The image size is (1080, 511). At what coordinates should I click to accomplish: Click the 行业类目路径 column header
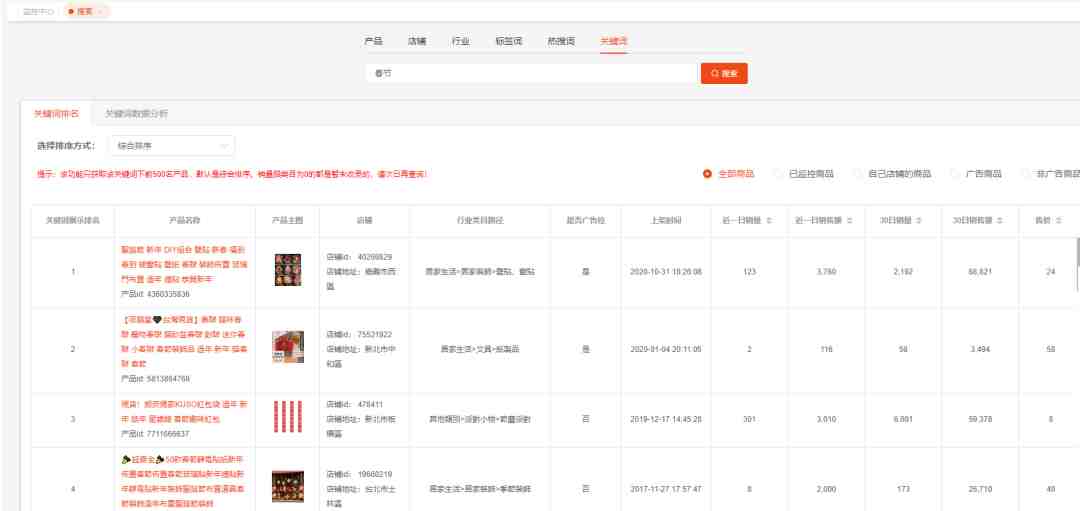480,221
